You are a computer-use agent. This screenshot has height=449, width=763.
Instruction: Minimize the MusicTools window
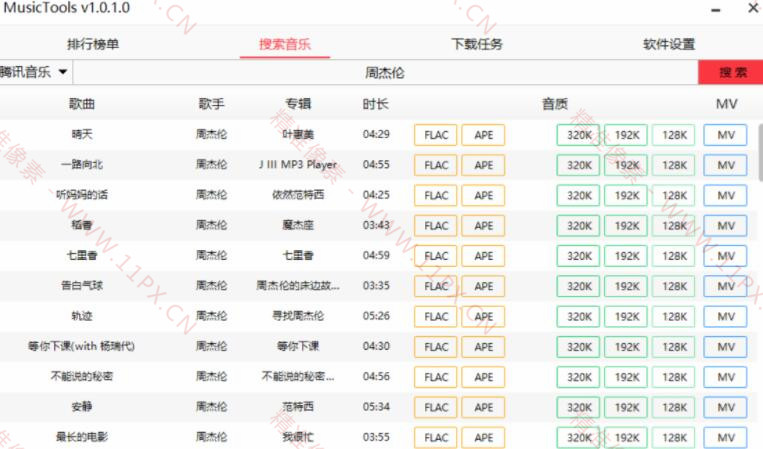[715, 9]
